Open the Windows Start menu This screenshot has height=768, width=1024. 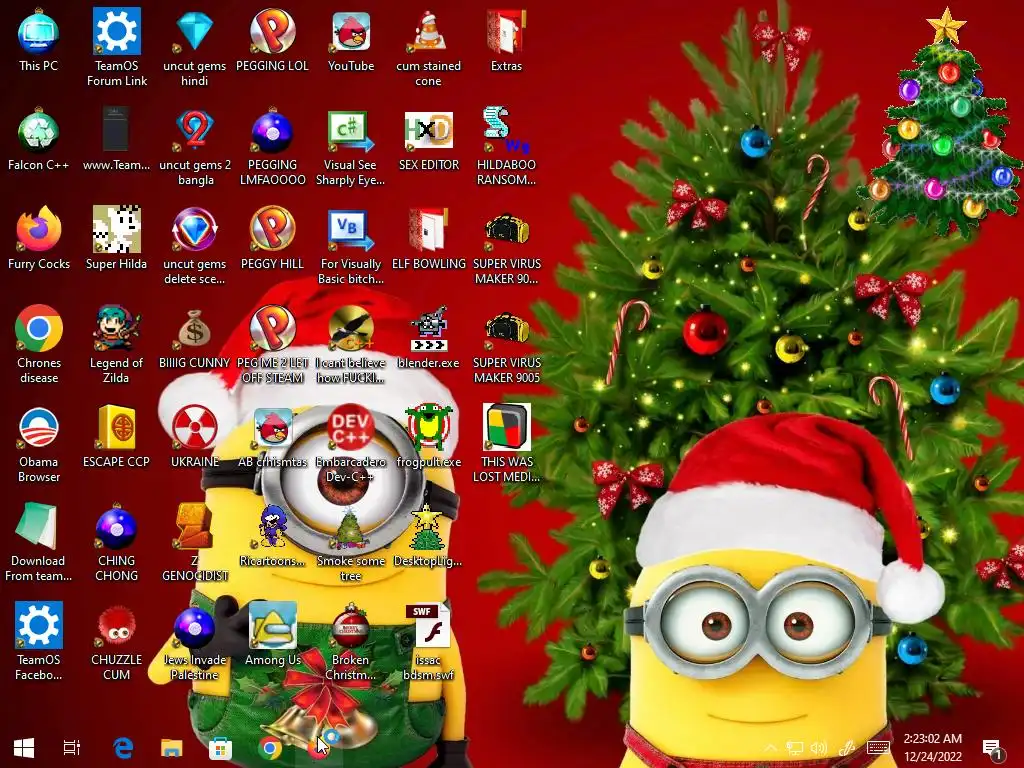(24, 748)
